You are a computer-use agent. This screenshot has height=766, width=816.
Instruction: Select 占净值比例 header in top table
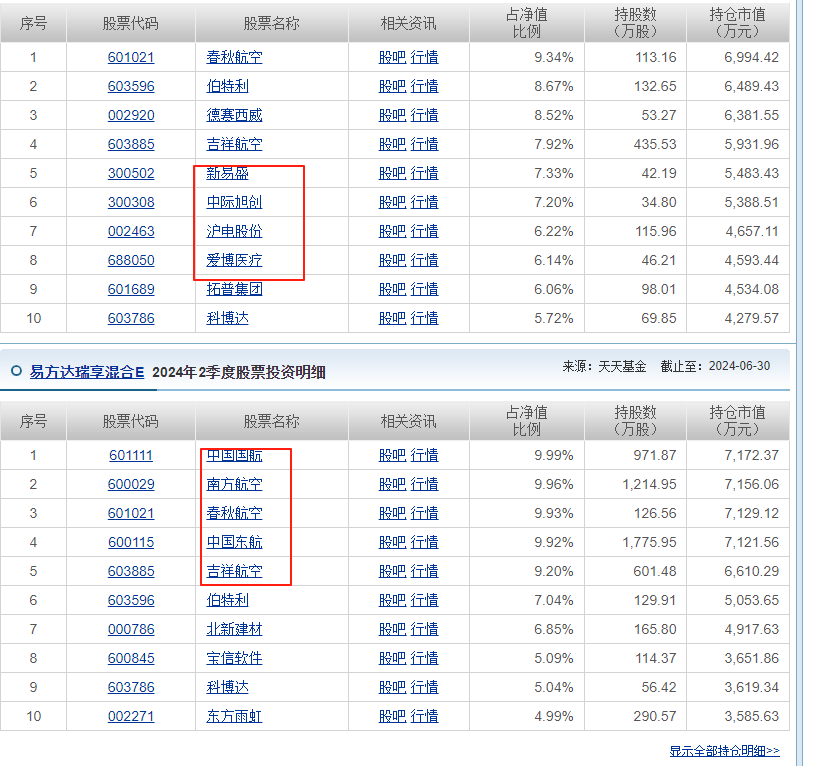pos(527,23)
